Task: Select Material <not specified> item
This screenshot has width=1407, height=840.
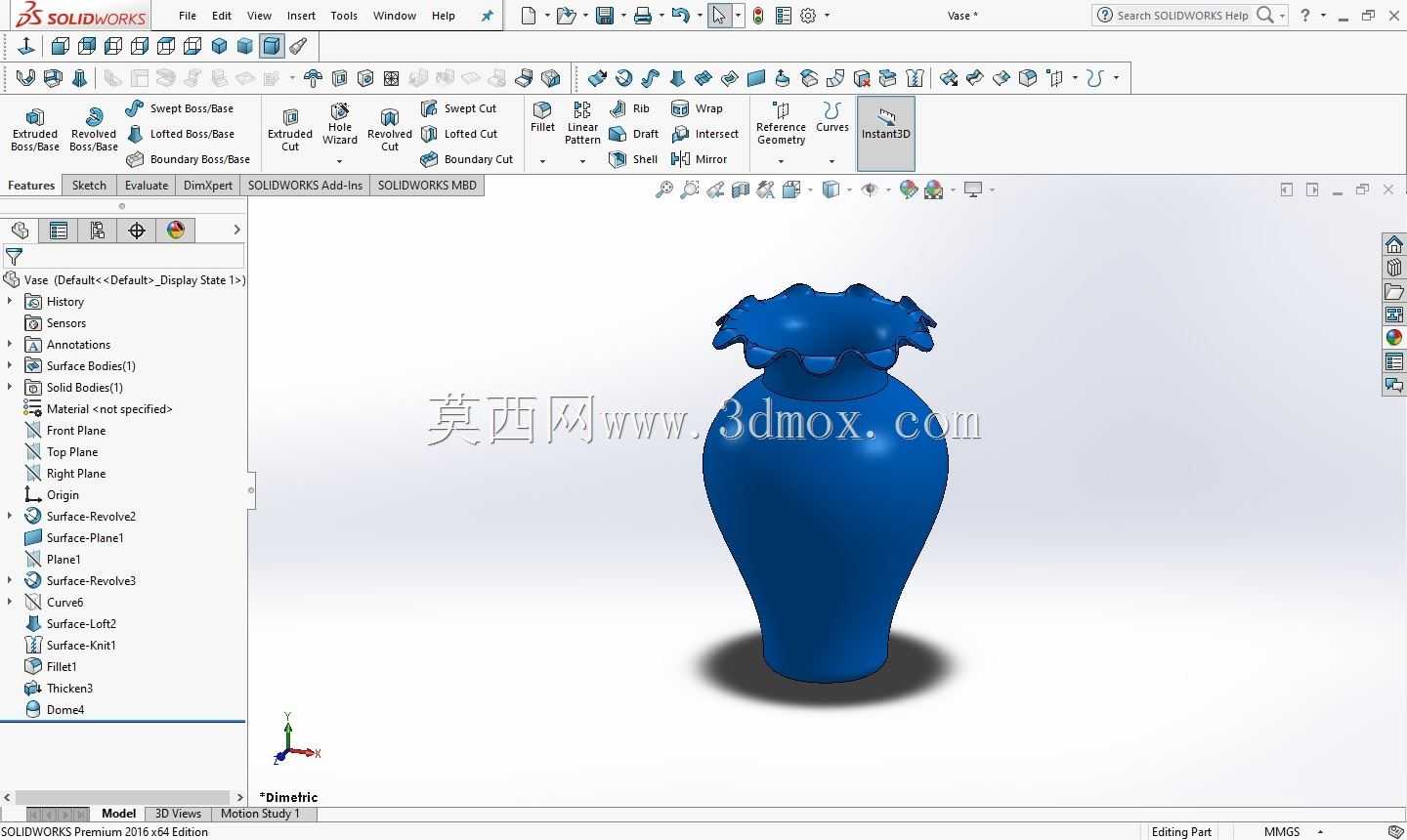Action: pos(98,409)
